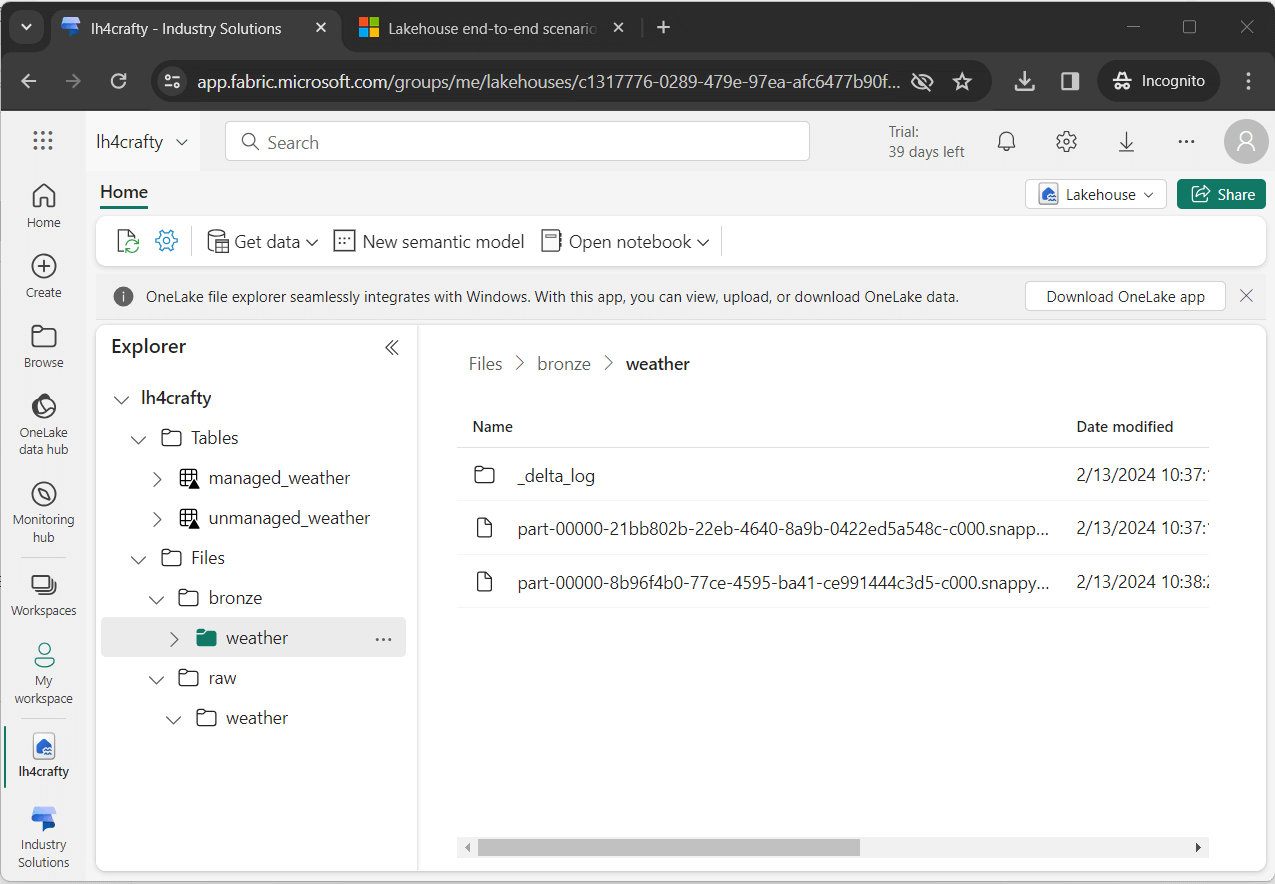Open the Get data dropdown

[263, 241]
